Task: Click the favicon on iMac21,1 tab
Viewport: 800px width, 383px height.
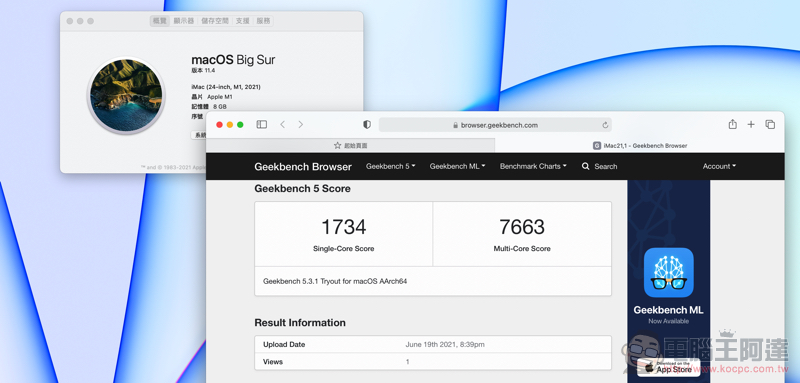Action: [597, 145]
